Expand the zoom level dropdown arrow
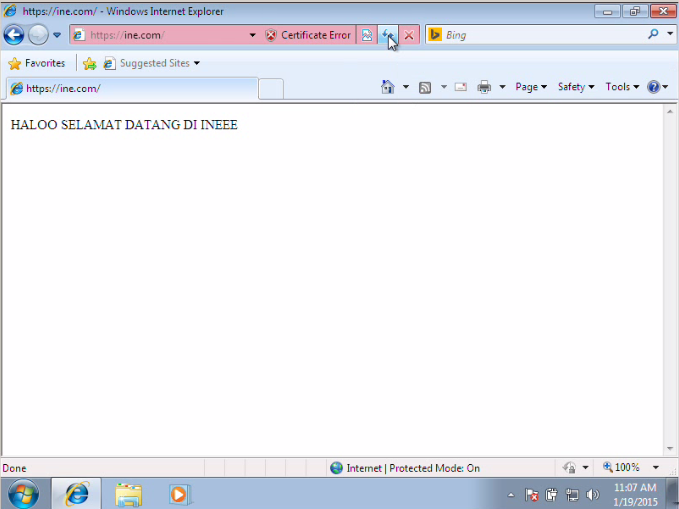 [656, 467]
